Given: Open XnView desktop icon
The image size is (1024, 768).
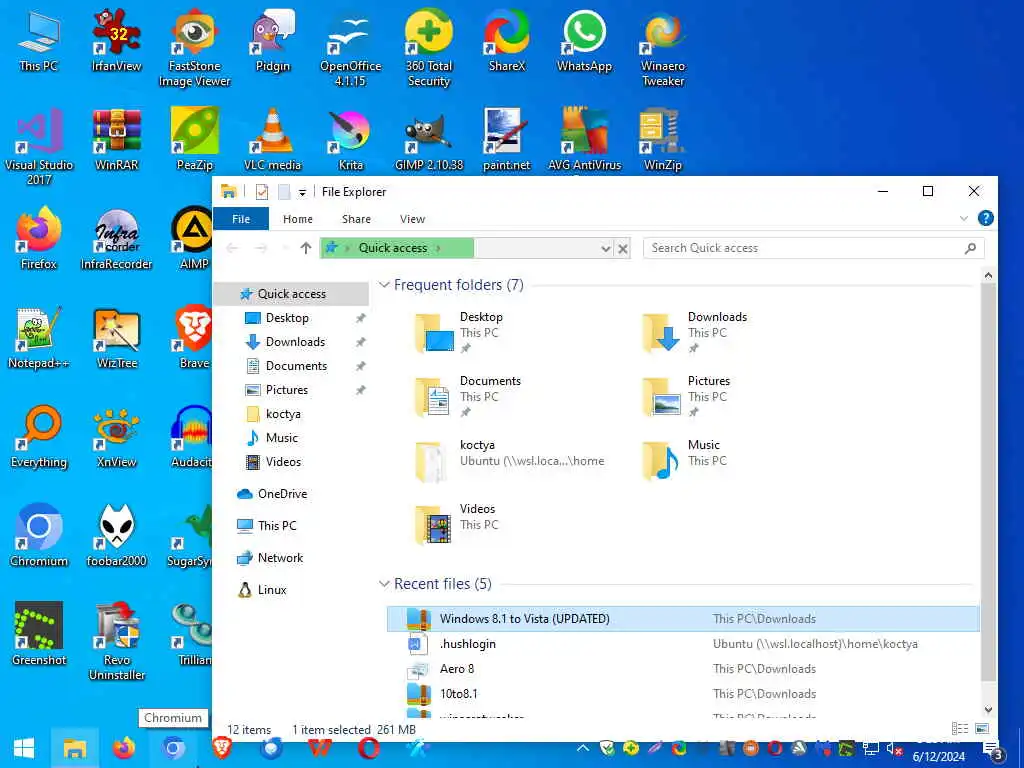Looking at the screenshot, I should point(116,437).
